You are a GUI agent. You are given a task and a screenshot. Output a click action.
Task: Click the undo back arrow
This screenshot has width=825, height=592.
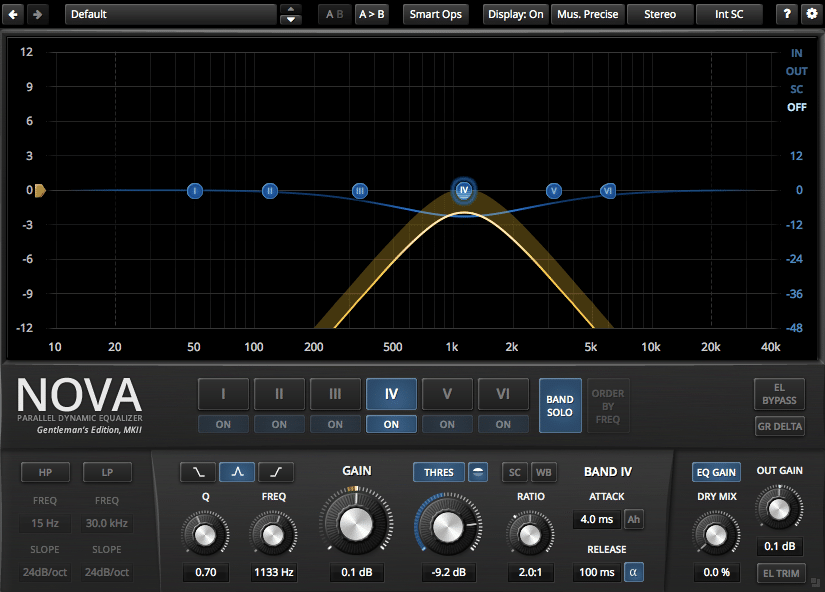[13, 14]
